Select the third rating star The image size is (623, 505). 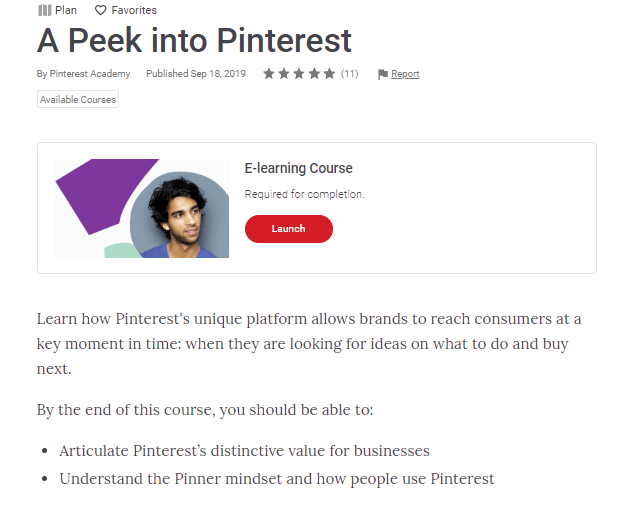point(299,74)
